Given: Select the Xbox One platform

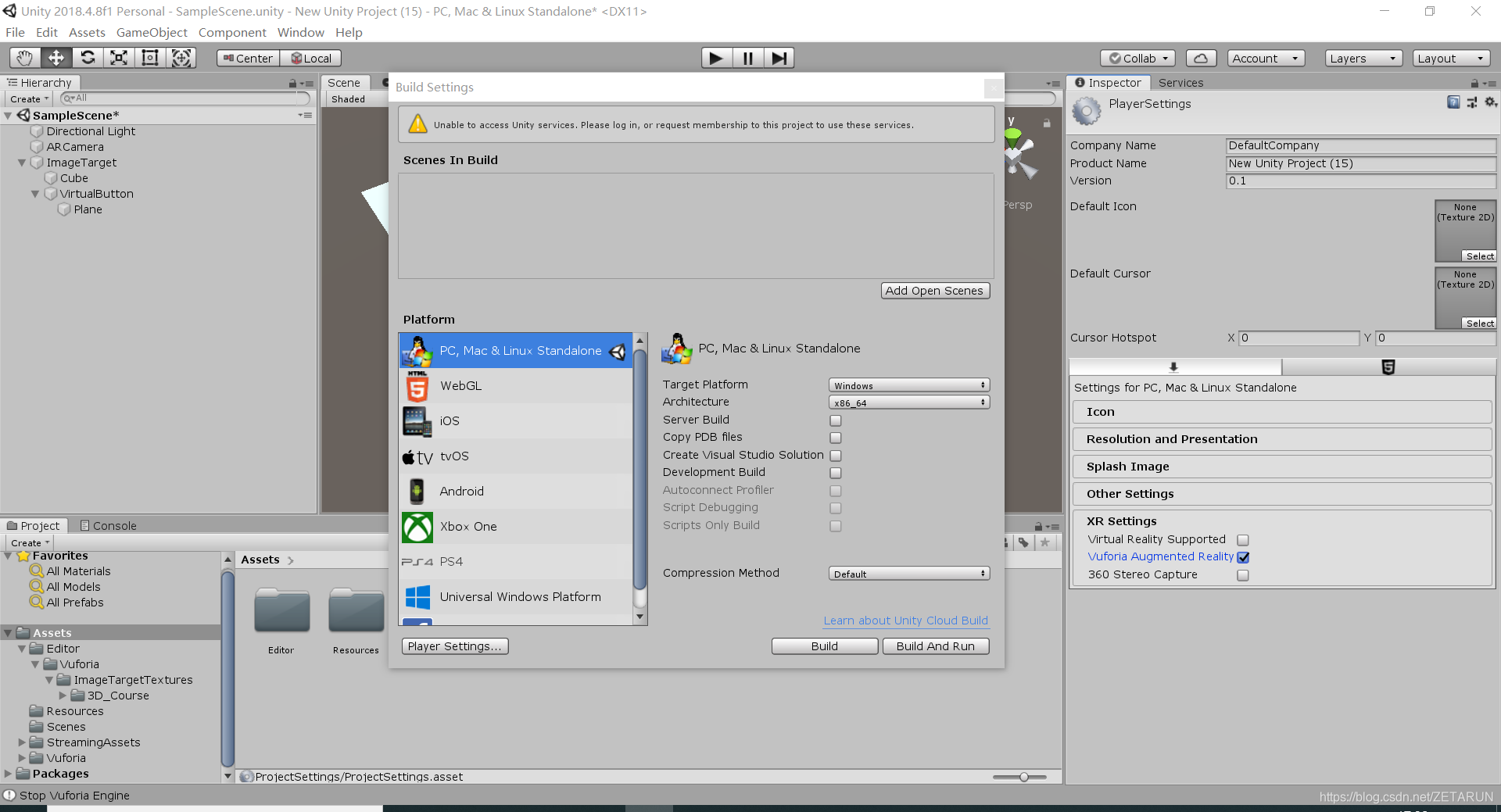Looking at the screenshot, I should [516, 526].
